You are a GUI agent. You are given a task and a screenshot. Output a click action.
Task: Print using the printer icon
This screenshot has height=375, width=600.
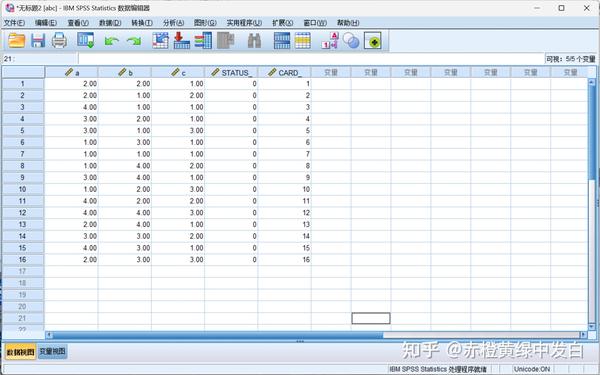(x=59, y=41)
